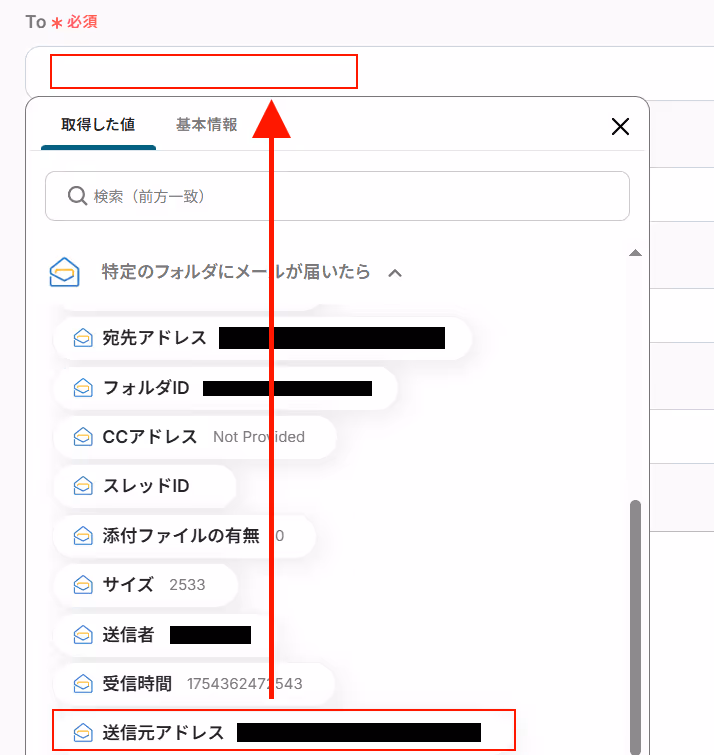Viewport: 714px width, 755px height.
Task: Click the mail icon on 受信時間 row
Action: pyautogui.click(x=83, y=684)
